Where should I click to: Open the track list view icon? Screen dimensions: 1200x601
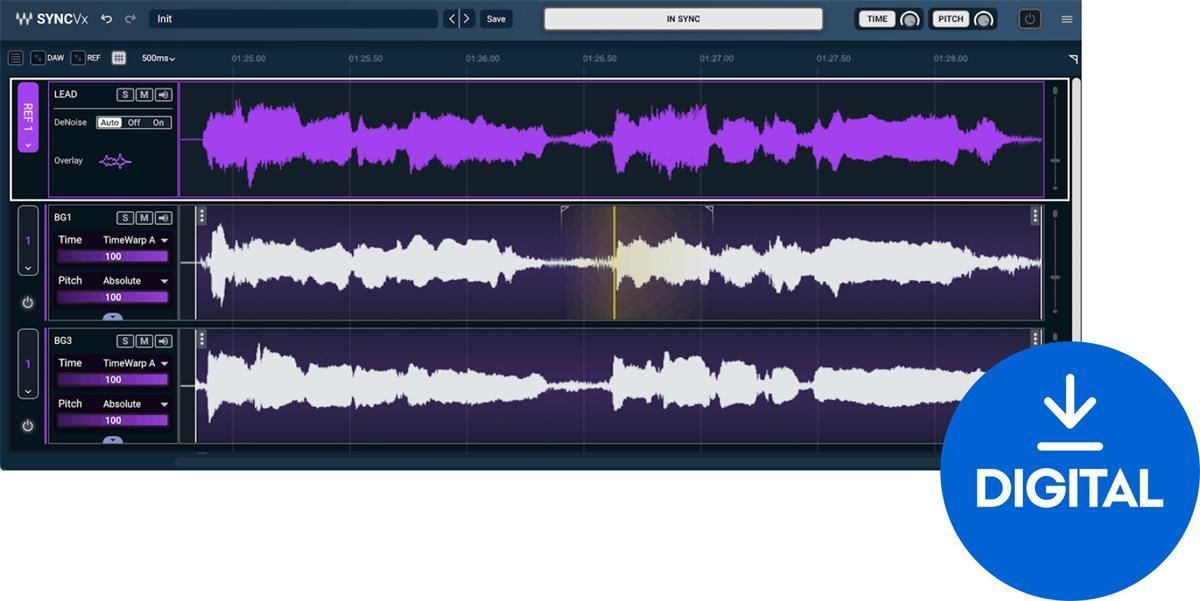pyautogui.click(x=15, y=58)
